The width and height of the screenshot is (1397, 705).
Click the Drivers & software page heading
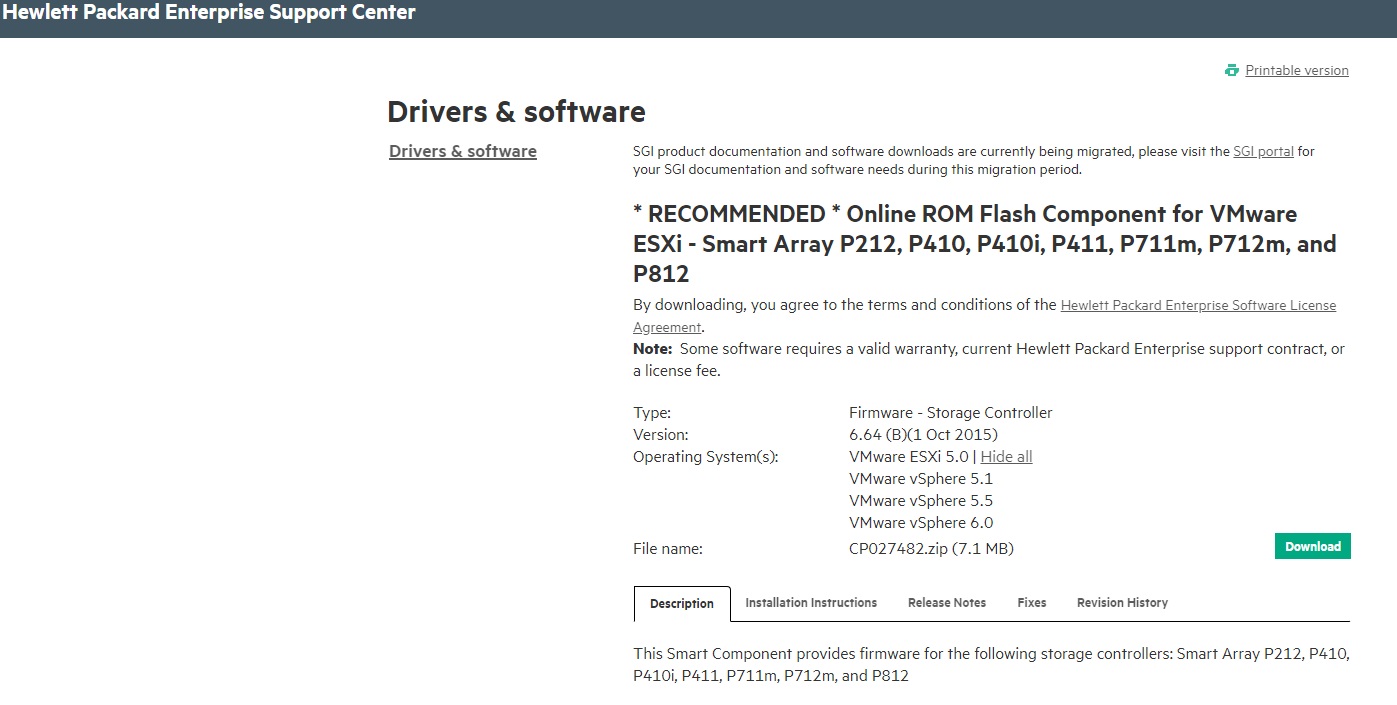pos(516,111)
